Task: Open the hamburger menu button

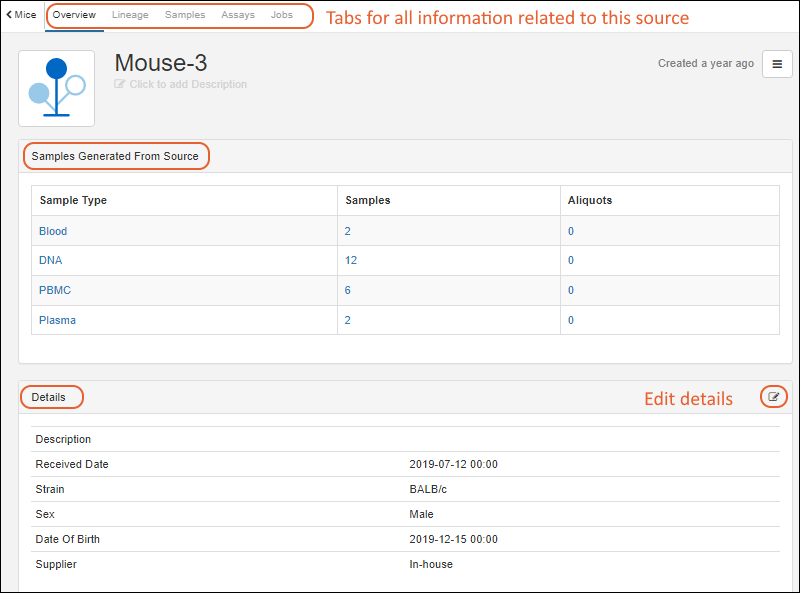Action: pos(777,64)
